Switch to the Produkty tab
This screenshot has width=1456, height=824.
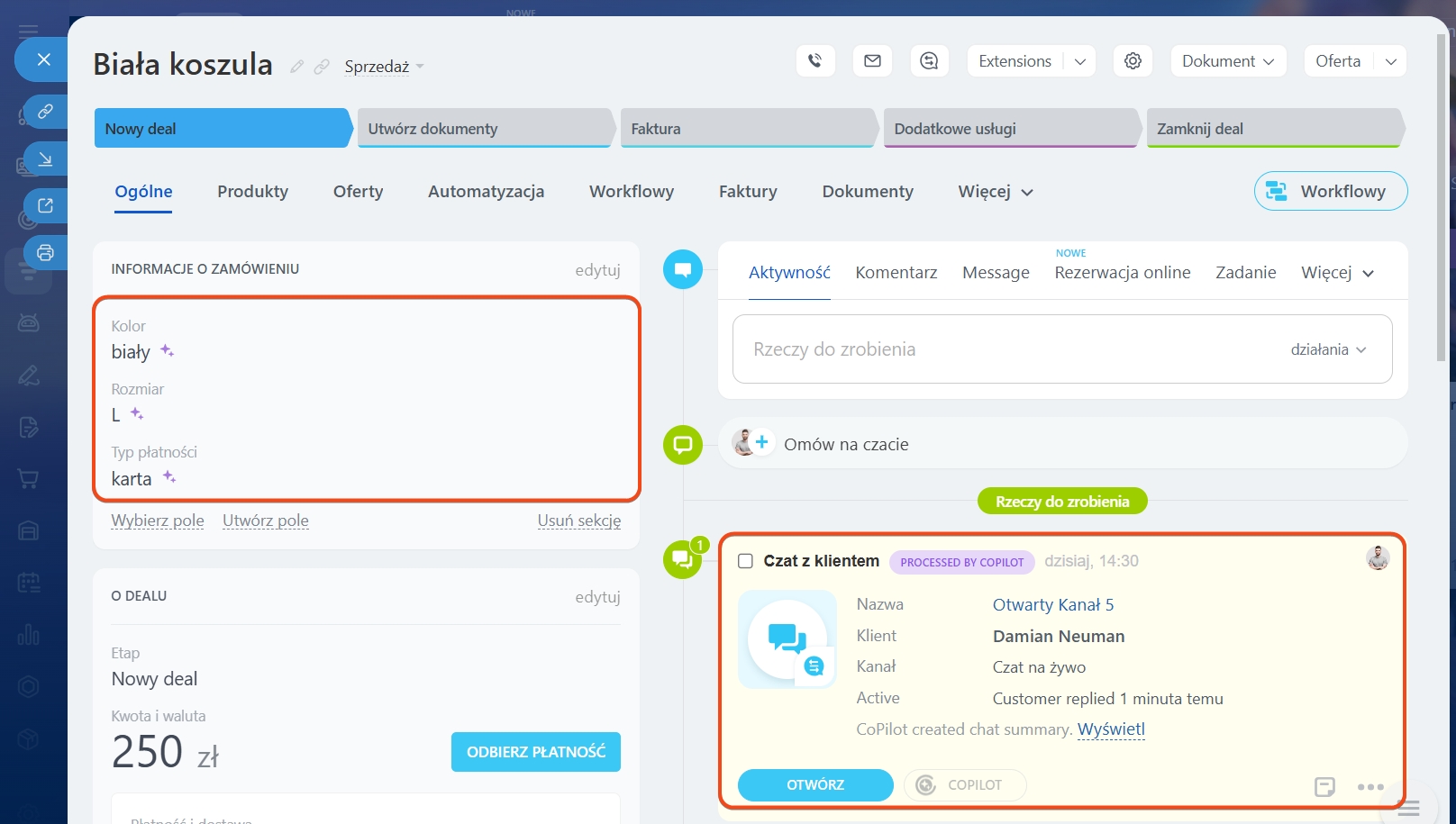click(252, 191)
